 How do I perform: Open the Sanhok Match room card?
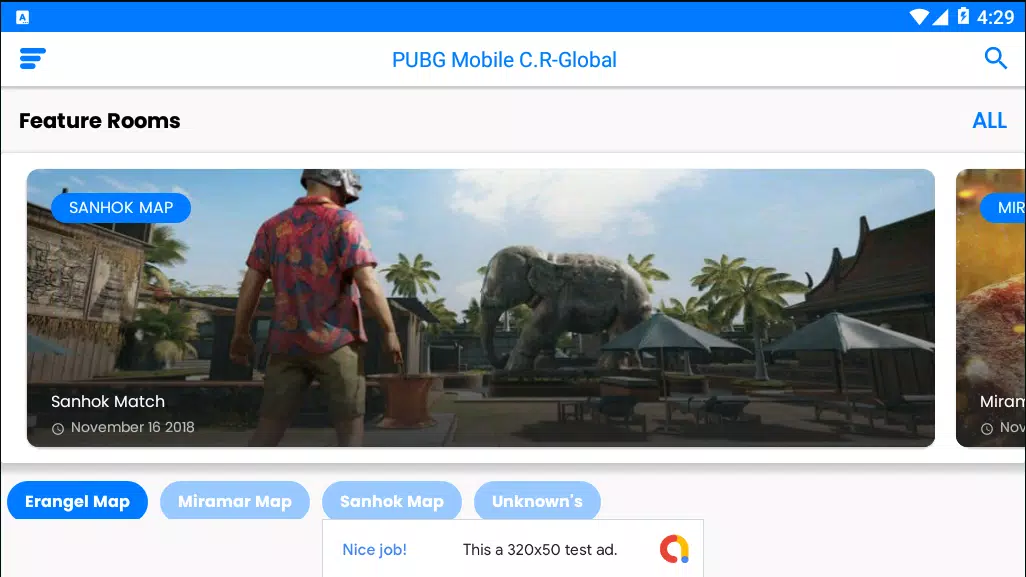point(480,307)
